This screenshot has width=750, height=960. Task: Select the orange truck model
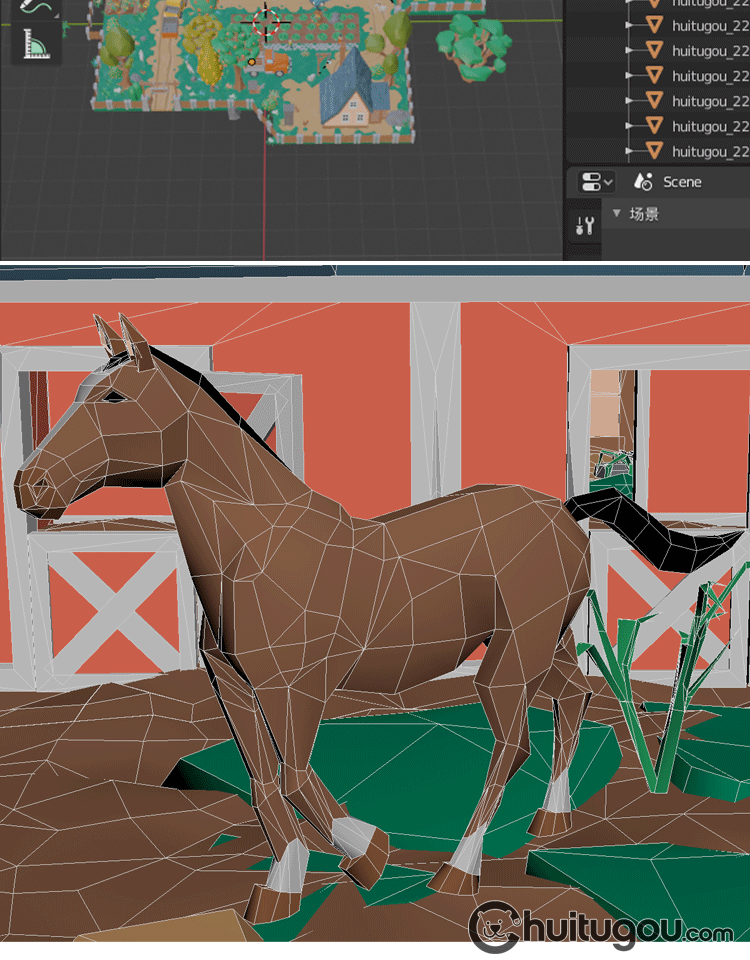(x=273, y=62)
